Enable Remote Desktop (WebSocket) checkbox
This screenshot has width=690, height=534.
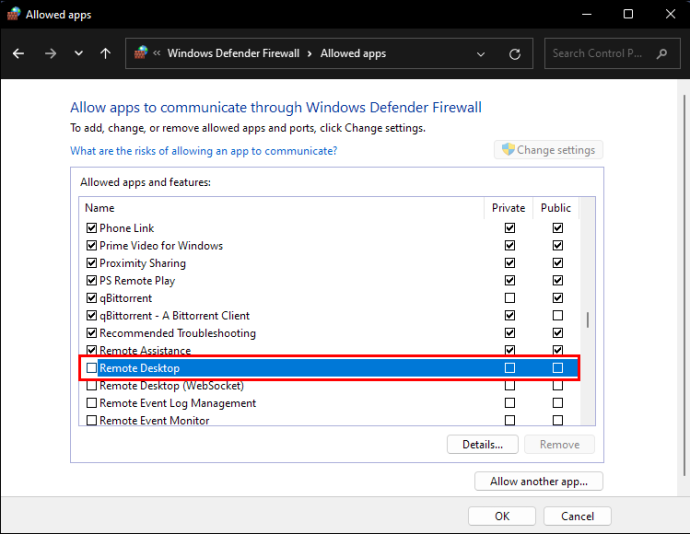(x=92, y=386)
